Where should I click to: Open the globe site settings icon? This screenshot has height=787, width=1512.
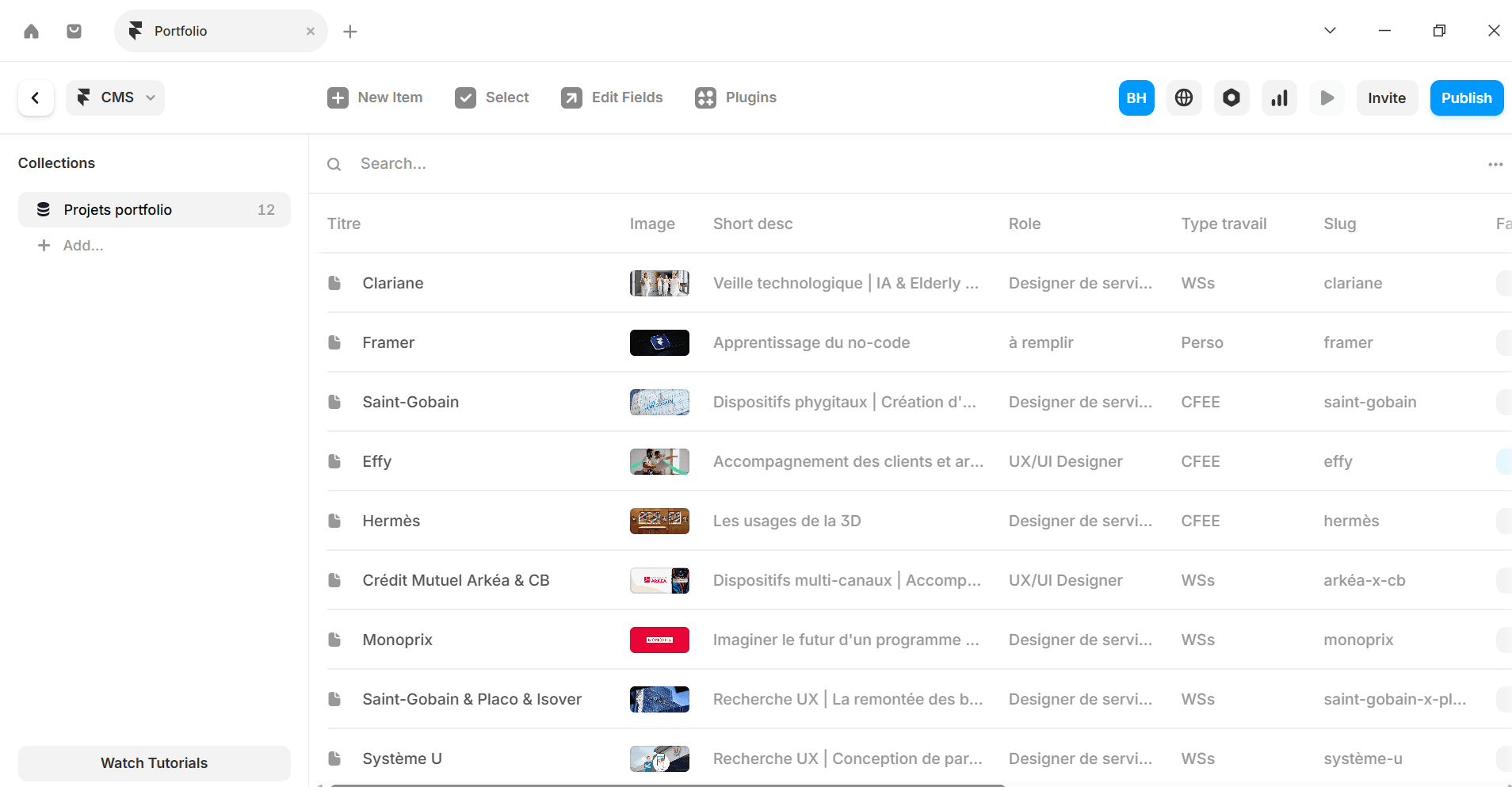click(x=1184, y=97)
